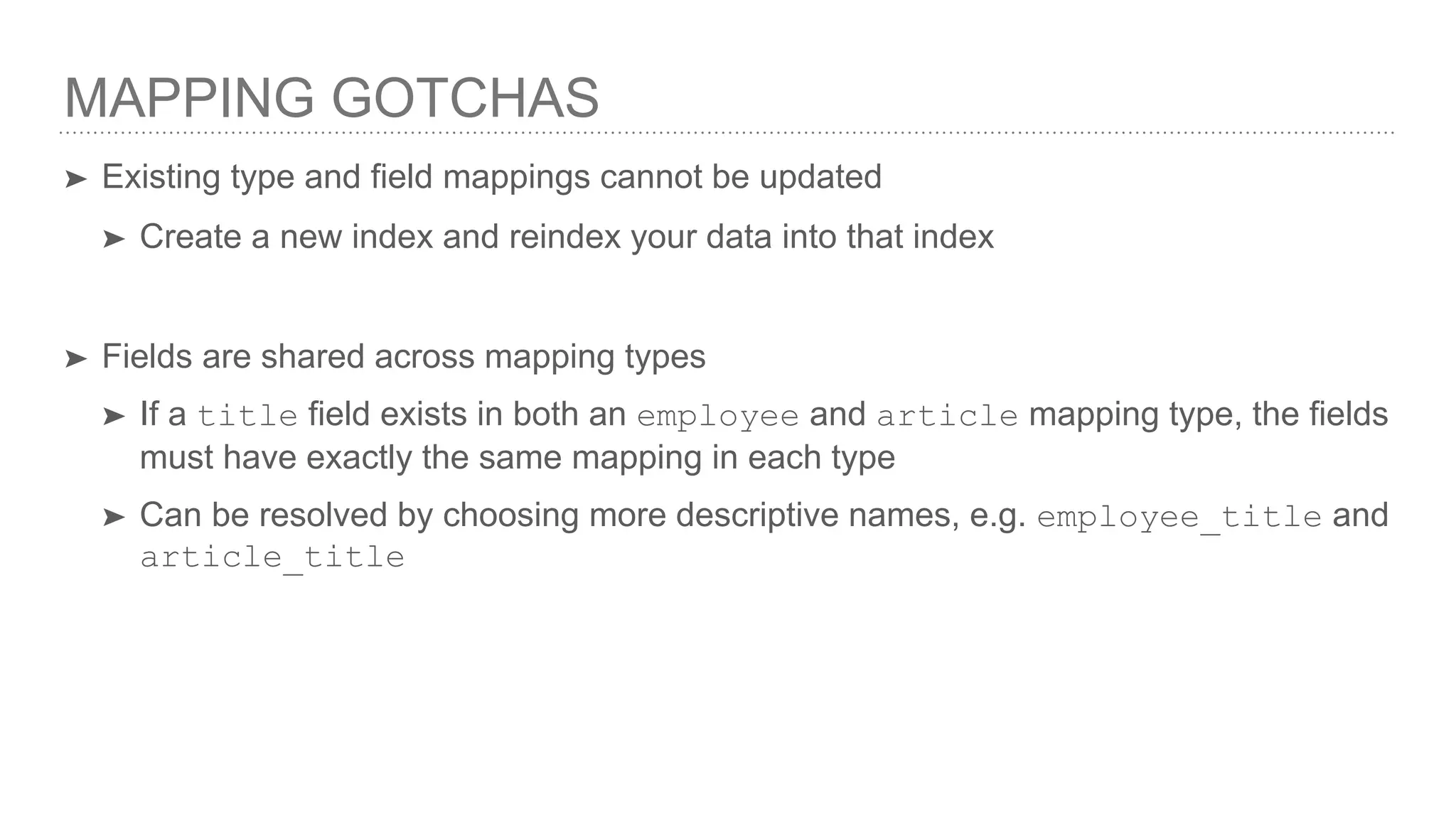Click the arrow bullet before 'Existing type and field'
Screen dimensions: 1456x819
(x=75, y=179)
